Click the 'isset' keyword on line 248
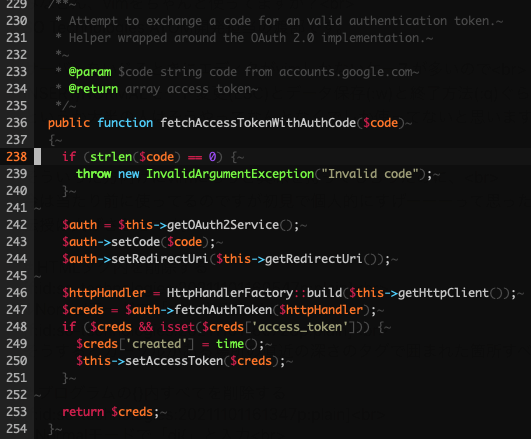 tap(177, 327)
